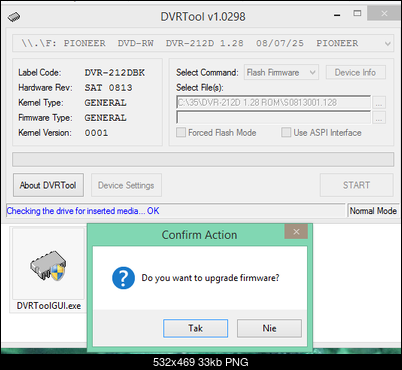
Task: Click the 'Select Command:' label
Action: pyautogui.click(x=207, y=72)
